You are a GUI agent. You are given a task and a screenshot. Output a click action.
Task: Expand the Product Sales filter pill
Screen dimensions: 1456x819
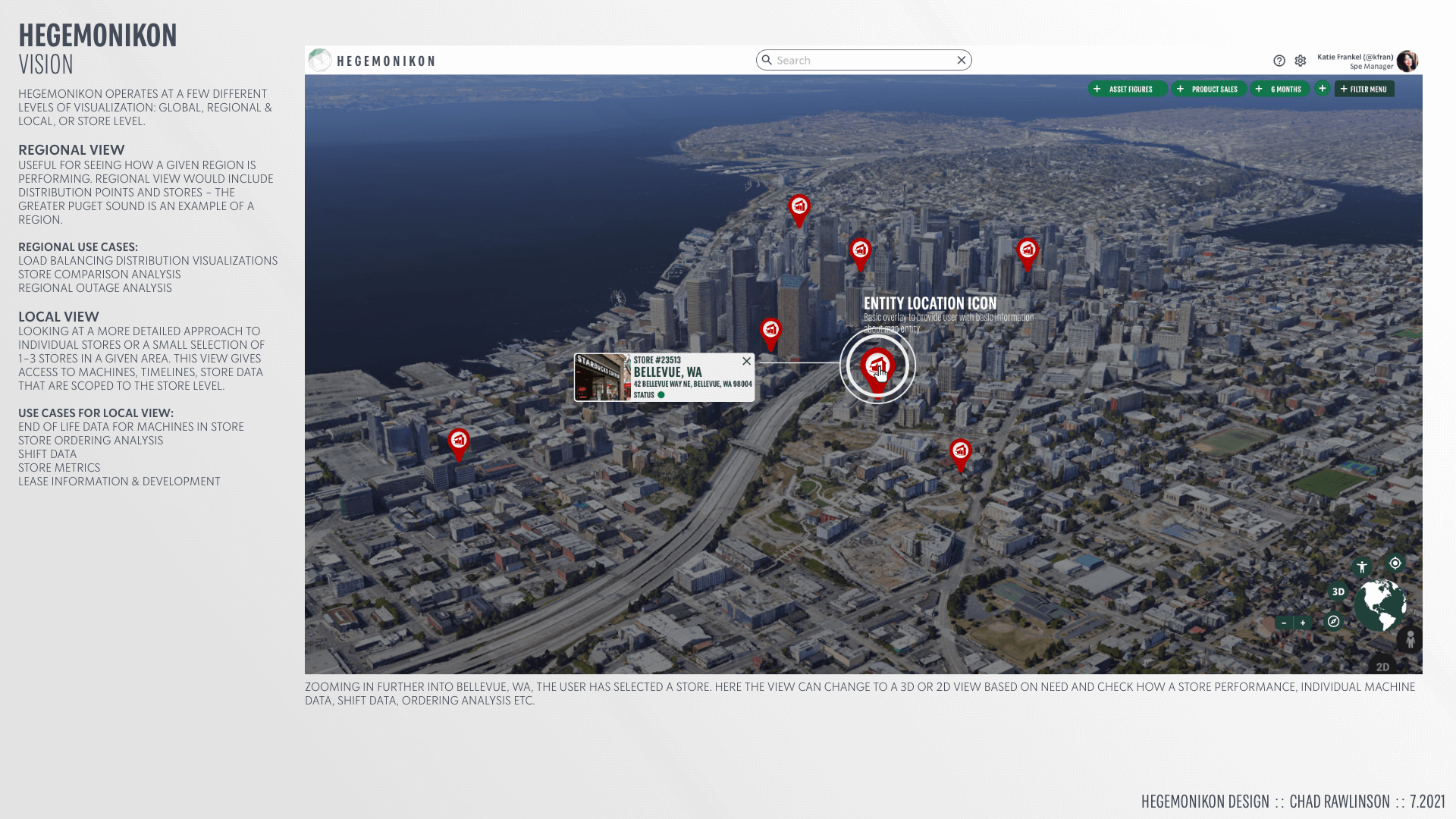click(1209, 89)
